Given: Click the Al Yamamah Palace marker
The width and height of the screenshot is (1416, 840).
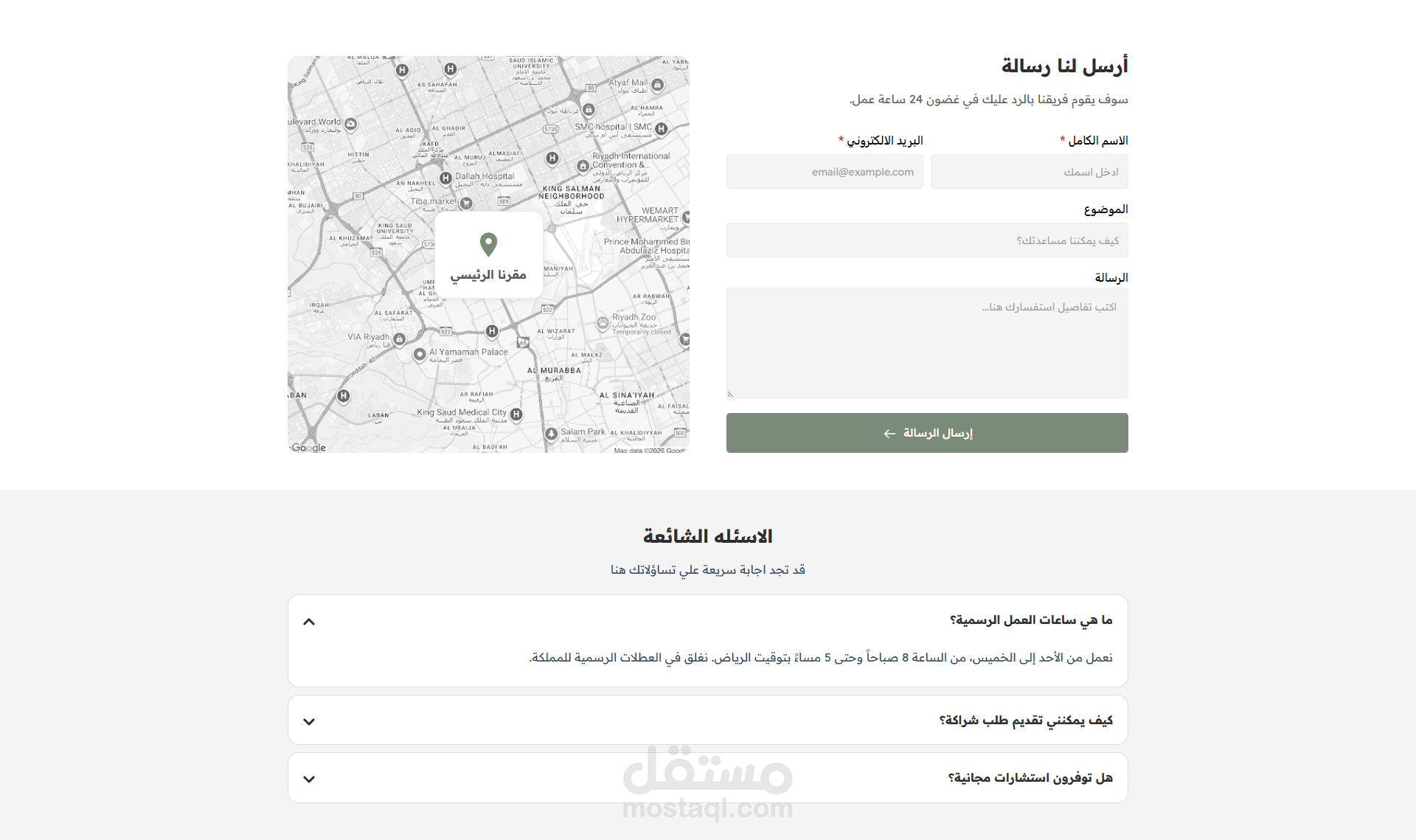Looking at the screenshot, I should coord(420,355).
